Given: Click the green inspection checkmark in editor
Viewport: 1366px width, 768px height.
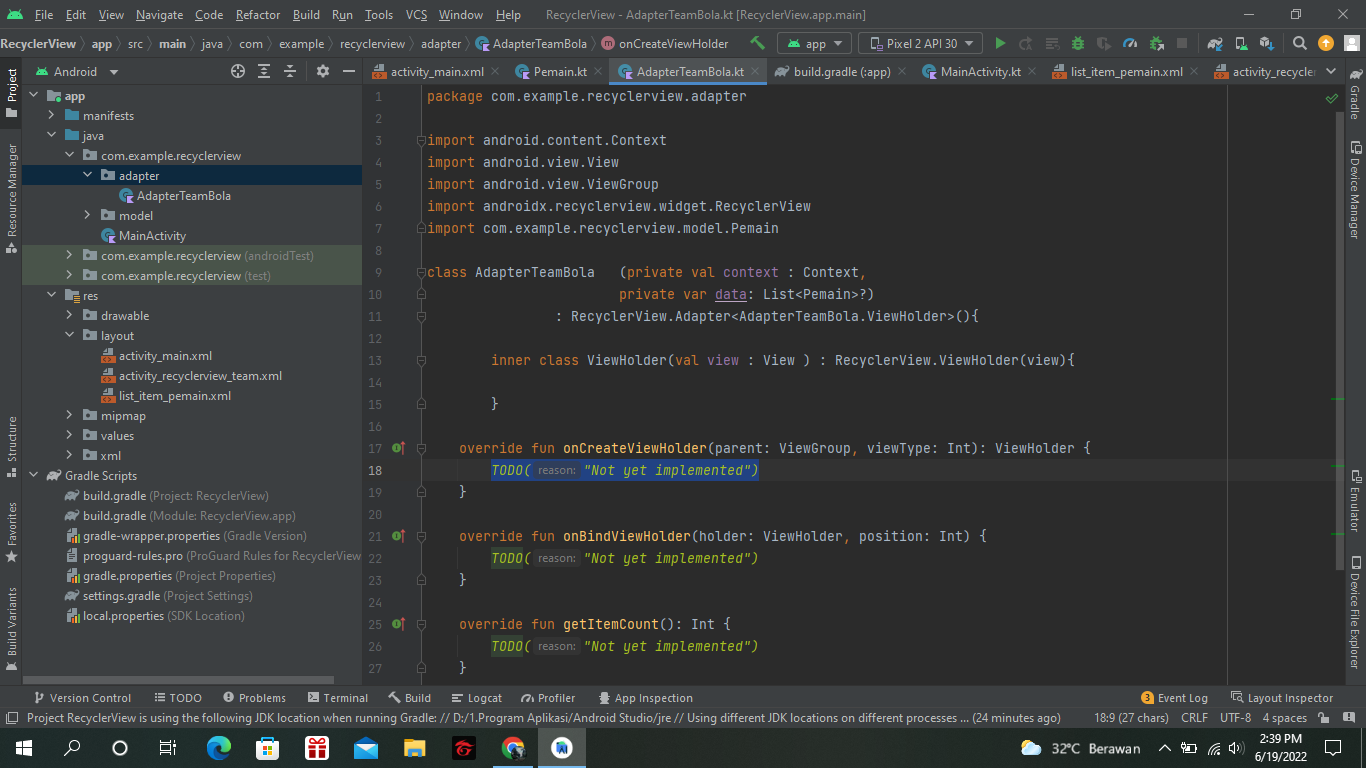Looking at the screenshot, I should [x=1331, y=99].
